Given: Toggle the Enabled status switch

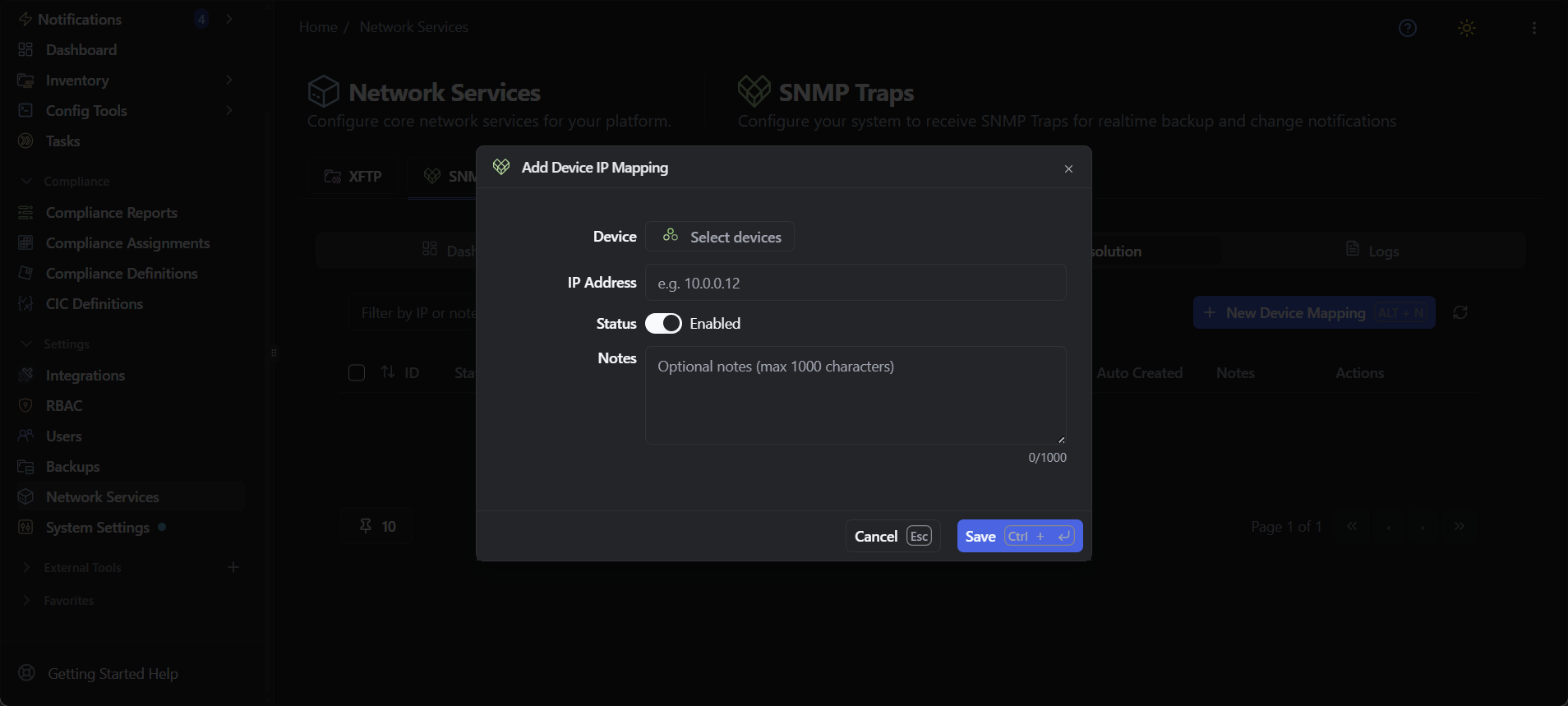Looking at the screenshot, I should [x=663, y=324].
